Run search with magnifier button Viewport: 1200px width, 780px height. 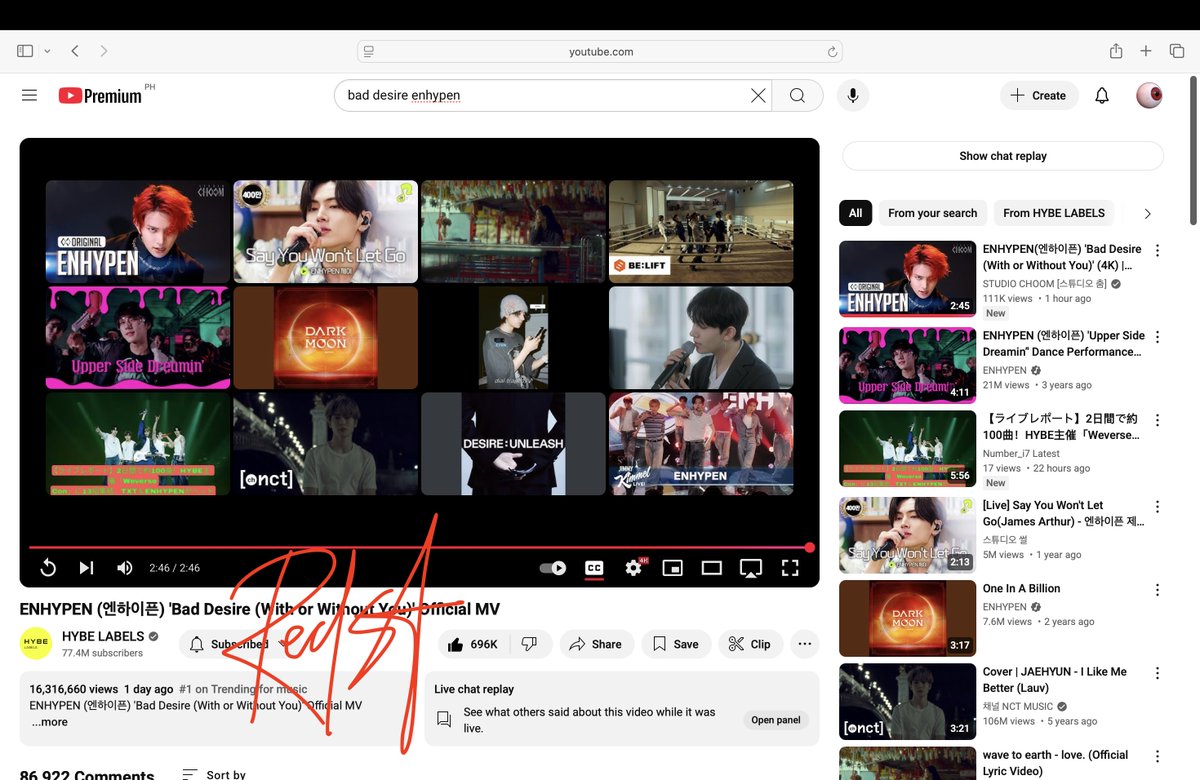pyautogui.click(x=797, y=96)
